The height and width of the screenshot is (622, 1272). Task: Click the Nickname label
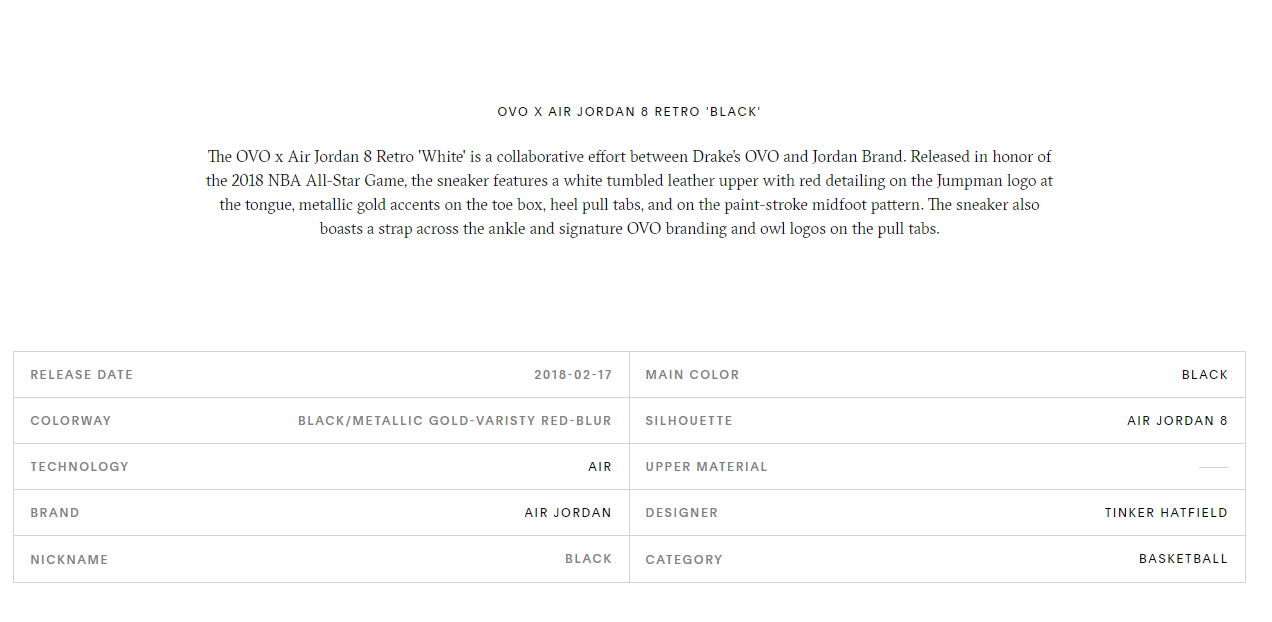pyautogui.click(x=69, y=560)
